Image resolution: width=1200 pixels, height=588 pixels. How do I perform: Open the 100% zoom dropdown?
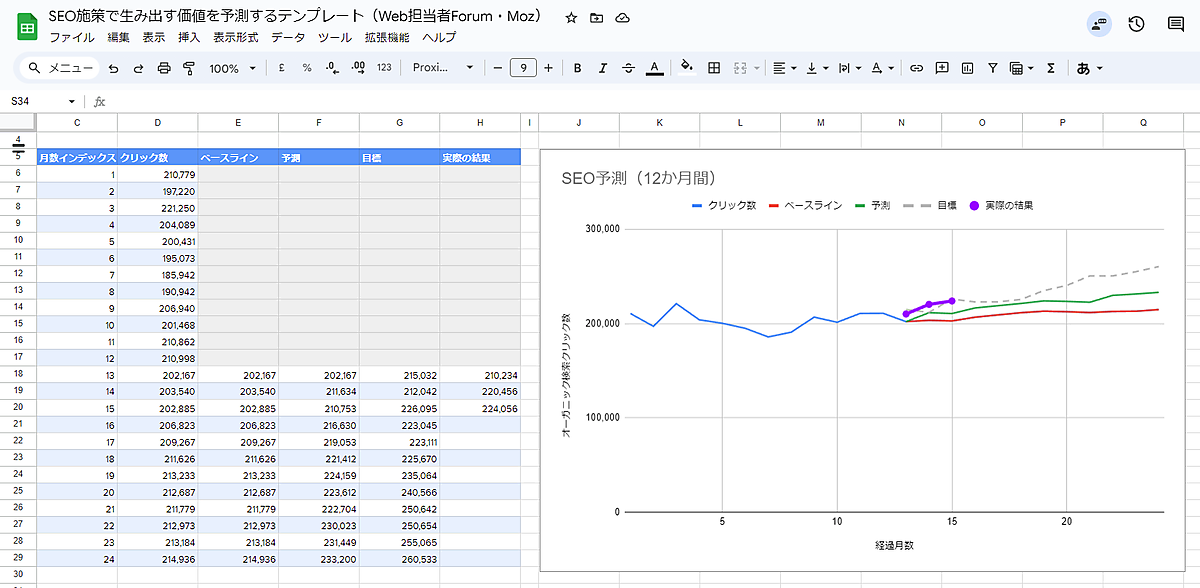[232, 68]
